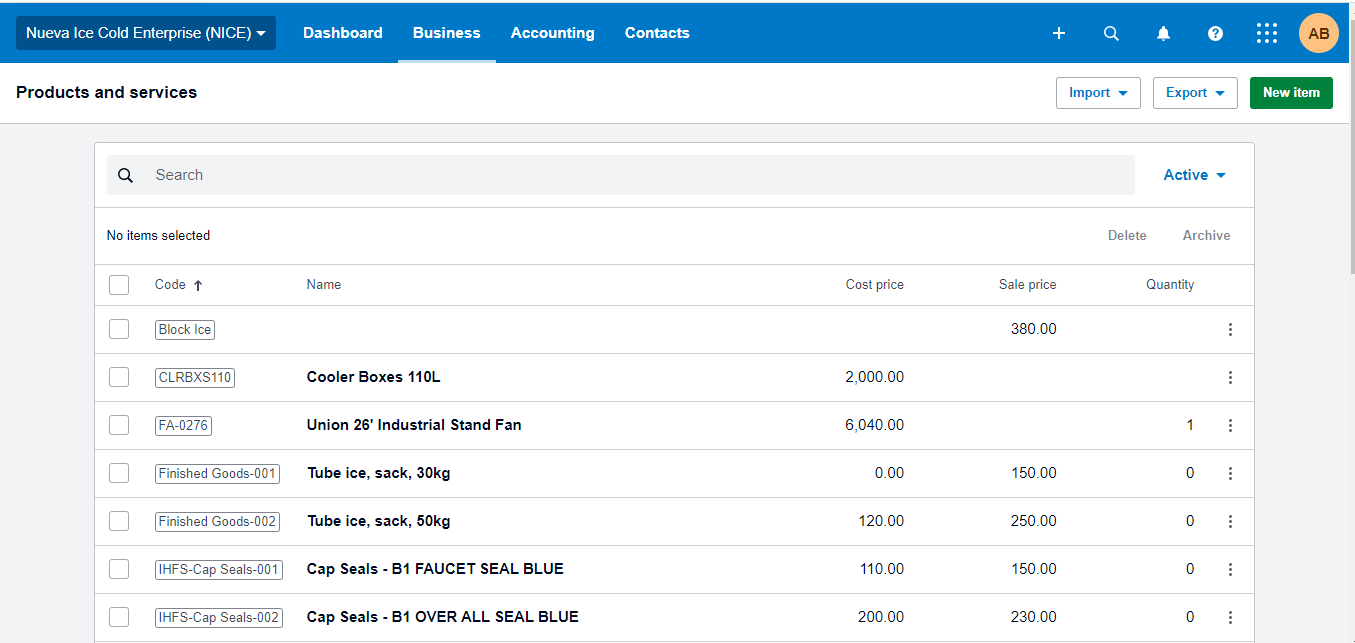
Task: Expand the Import dropdown
Action: [x=1098, y=92]
